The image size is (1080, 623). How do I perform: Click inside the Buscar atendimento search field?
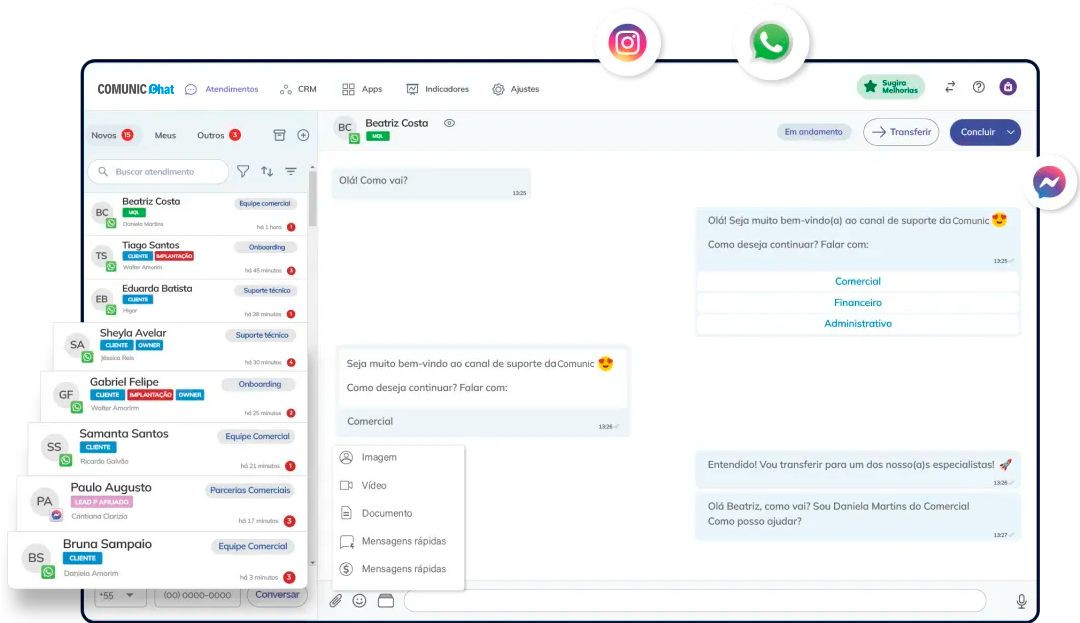160,171
